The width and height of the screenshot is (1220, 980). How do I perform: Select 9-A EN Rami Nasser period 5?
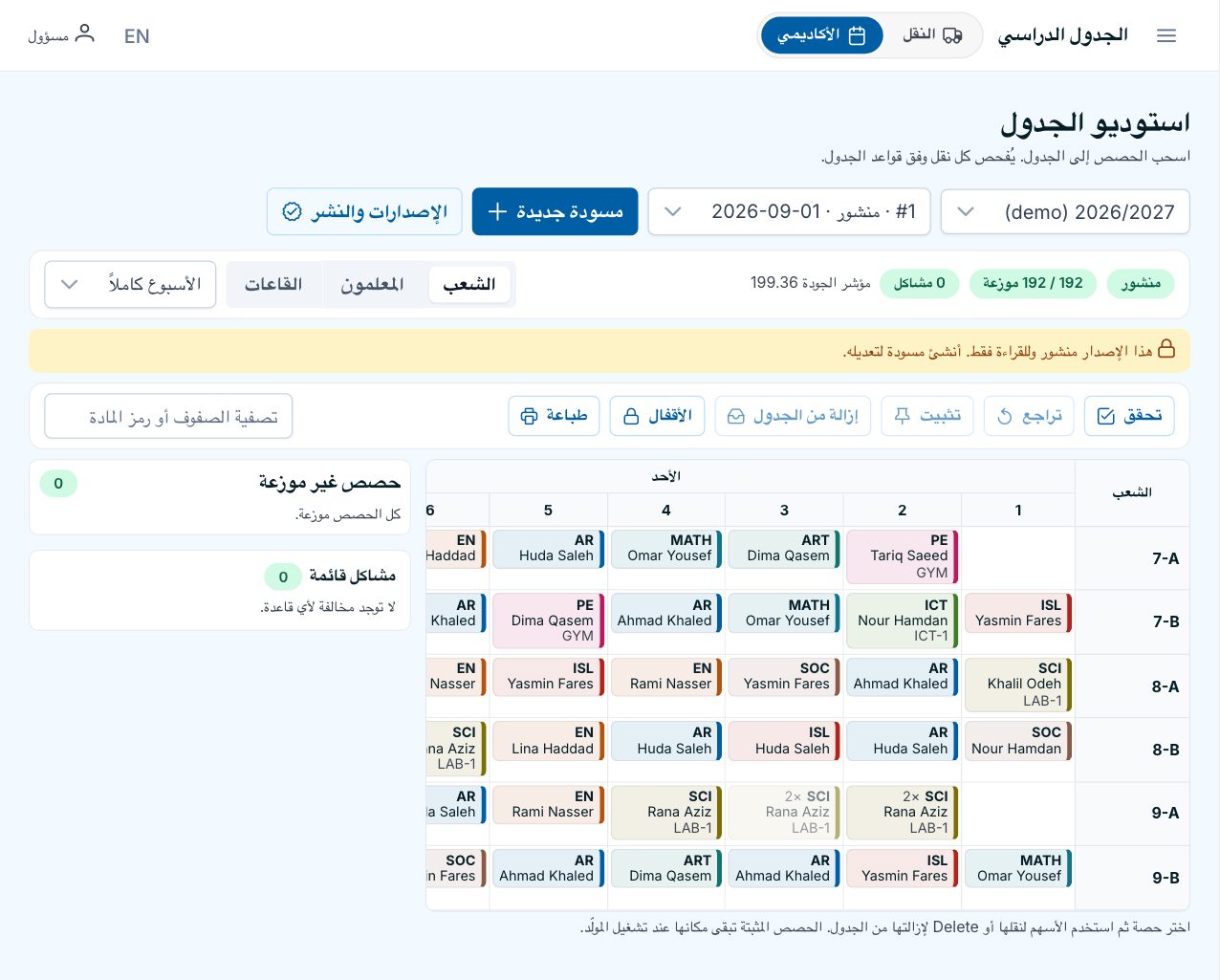[x=549, y=804]
